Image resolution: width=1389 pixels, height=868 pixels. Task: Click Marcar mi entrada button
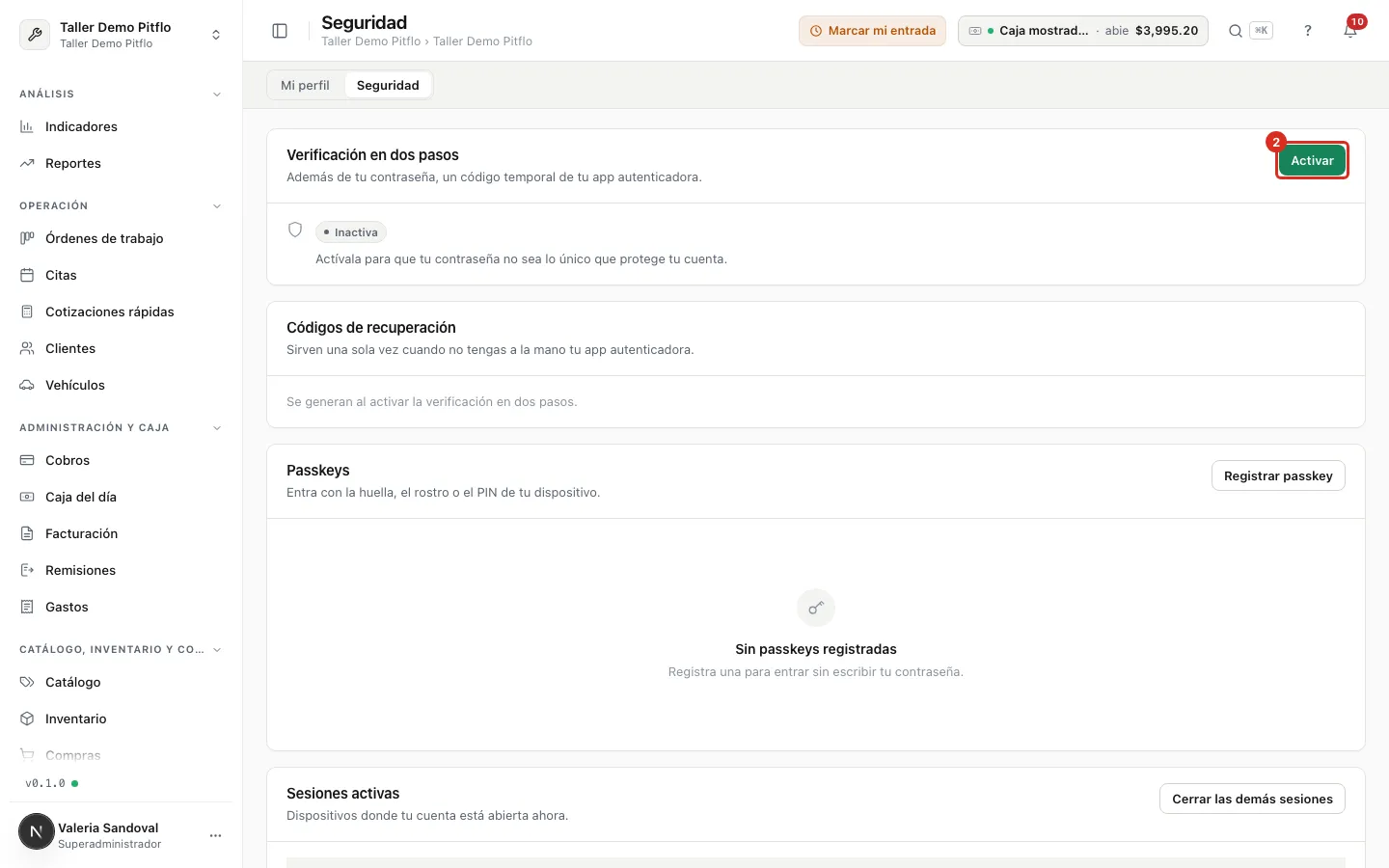(x=872, y=31)
